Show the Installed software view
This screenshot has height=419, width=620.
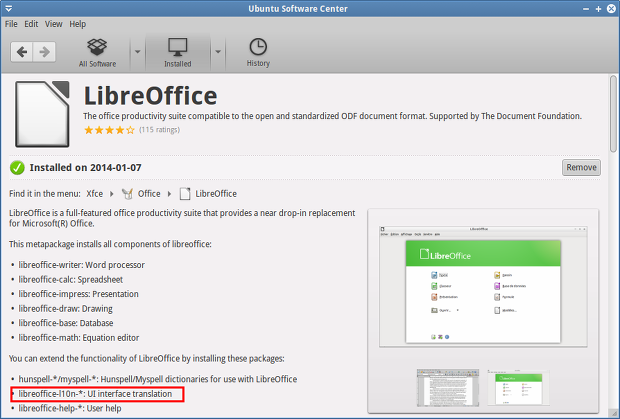(178, 53)
